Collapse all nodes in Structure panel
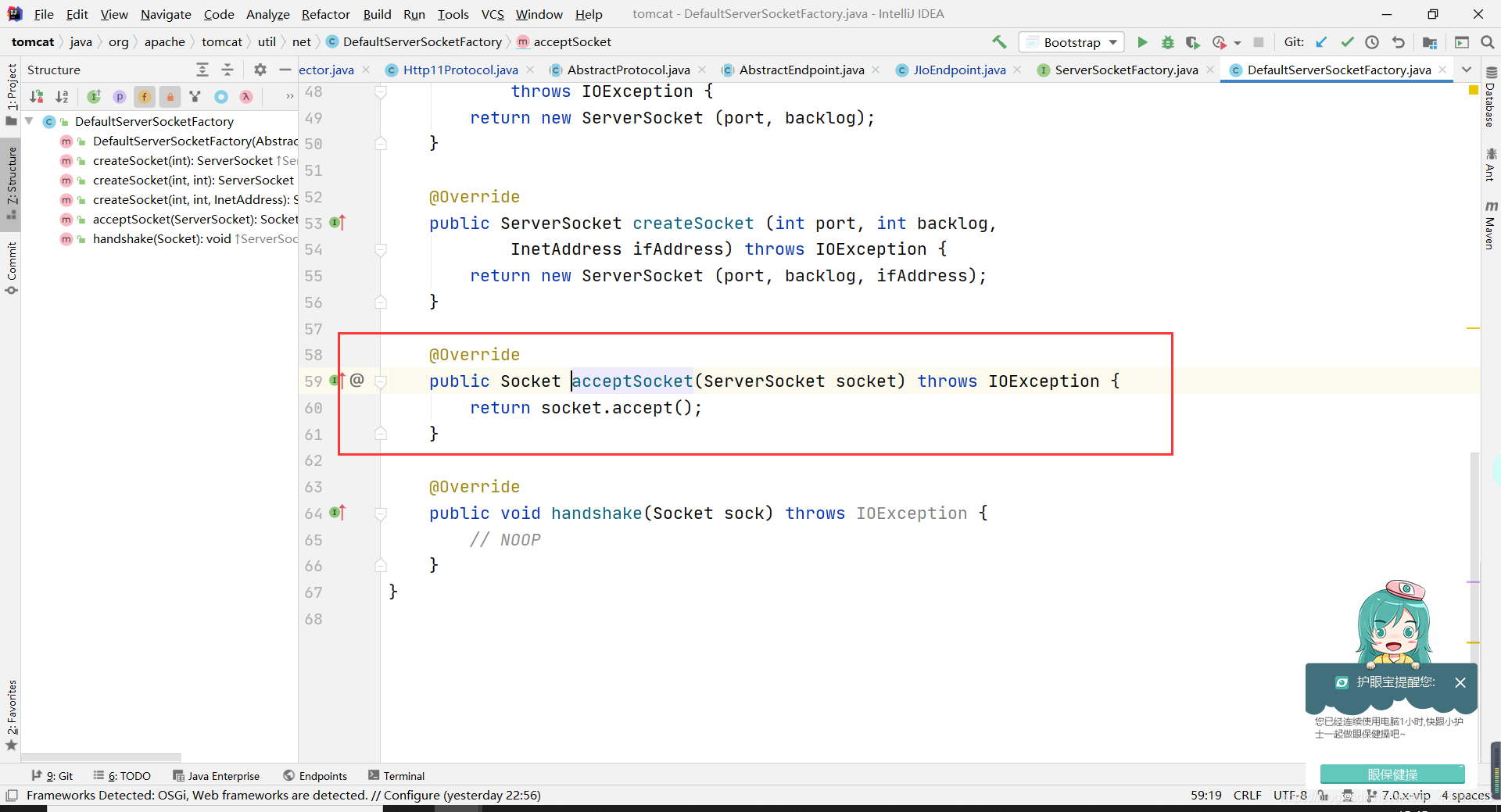Image resolution: width=1501 pixels, height=812 pixels. [227, 70]
